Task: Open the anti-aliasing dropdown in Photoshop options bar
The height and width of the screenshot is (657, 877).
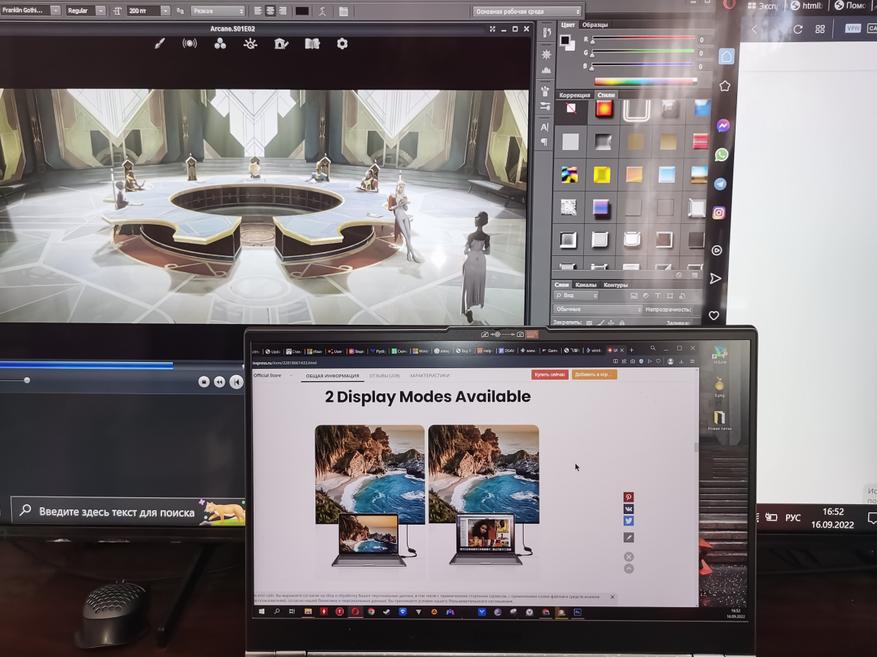Action: pyautogui.click(x=218, y=11)
